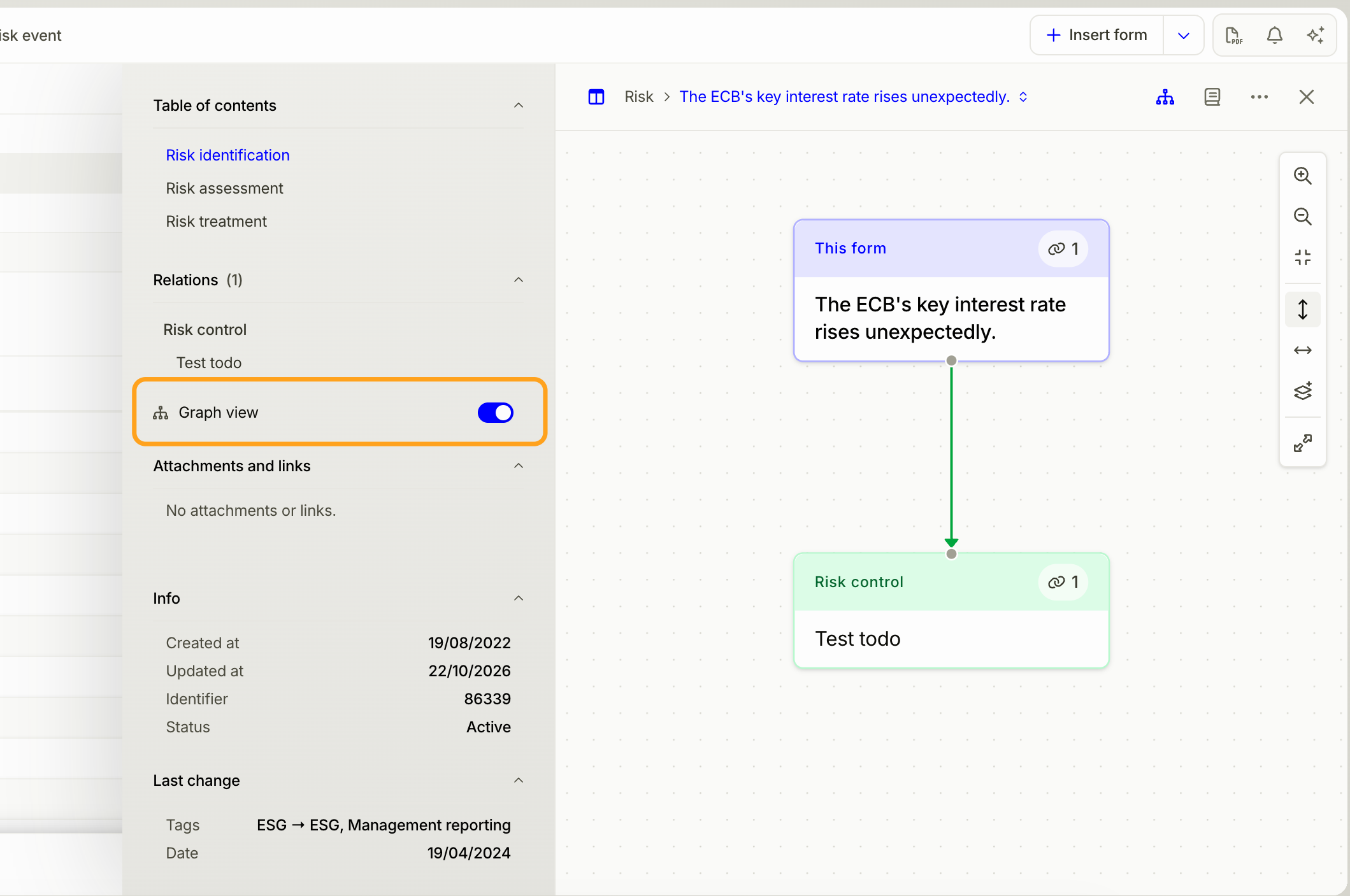Zoom out of the graph
The width and height of the screenshot is (1350, 896).
[1302, 217]
